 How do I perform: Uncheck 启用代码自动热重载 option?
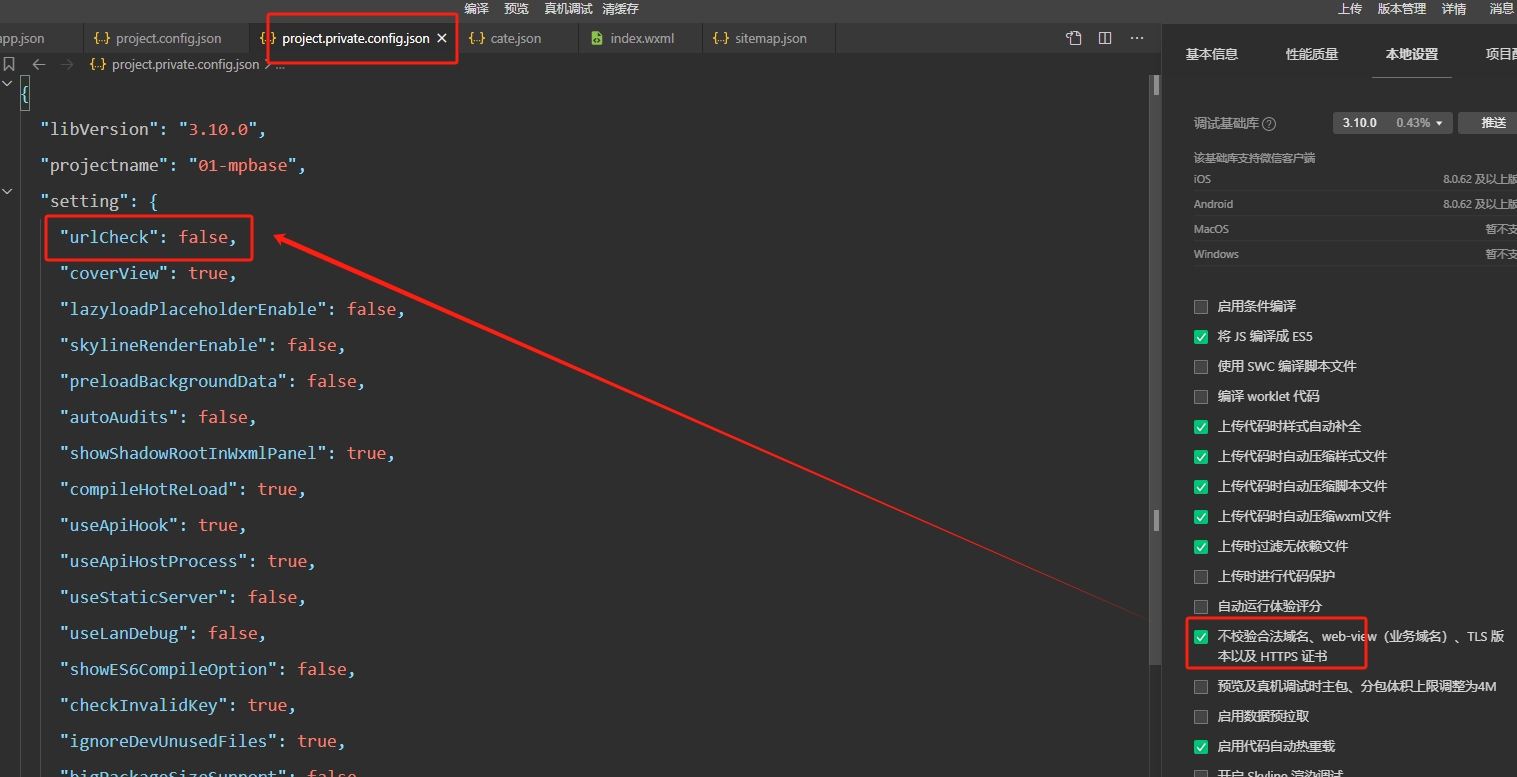(x=1201, y=746)
